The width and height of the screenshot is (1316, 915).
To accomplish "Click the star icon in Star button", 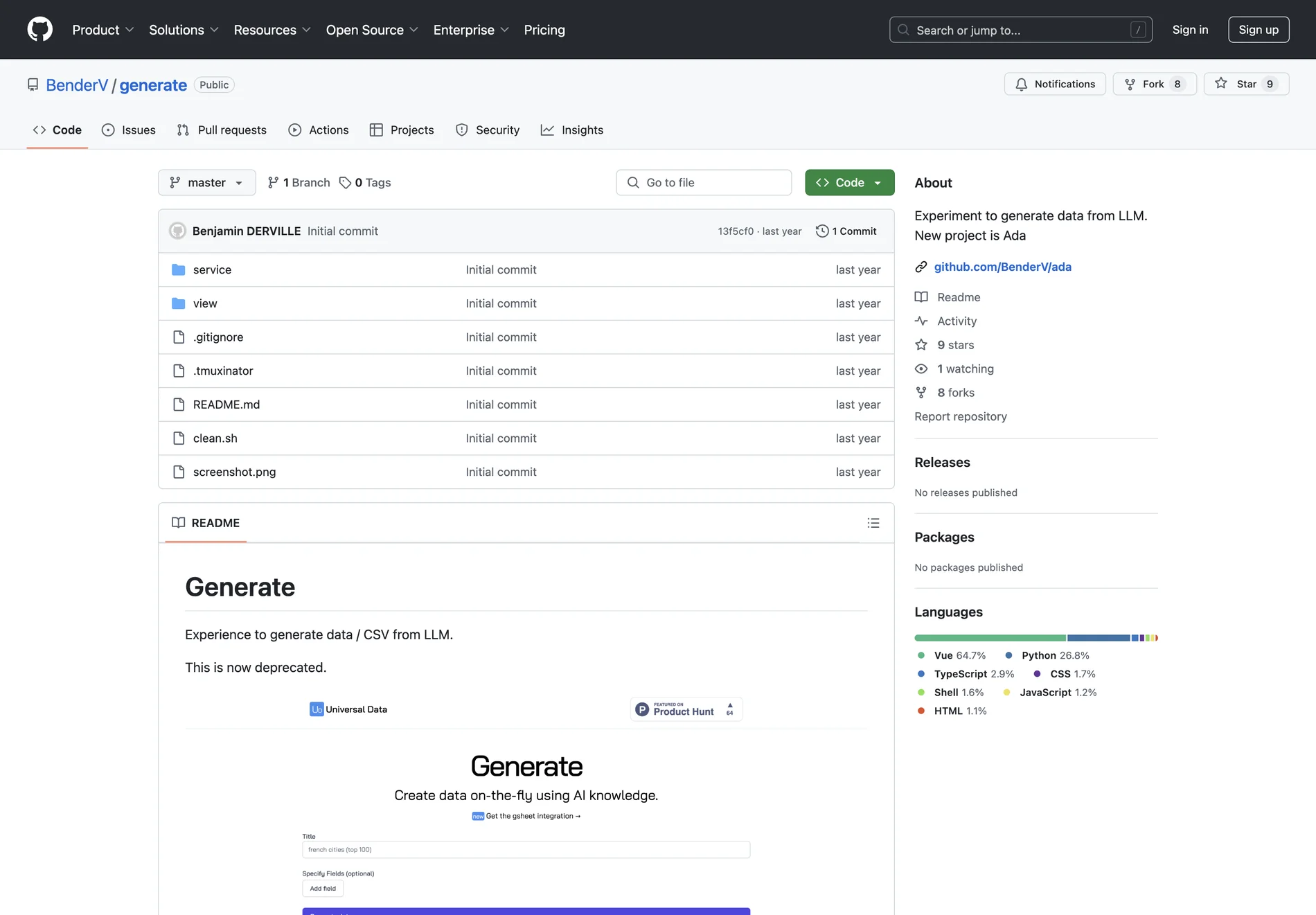I will click(1221, 84).
